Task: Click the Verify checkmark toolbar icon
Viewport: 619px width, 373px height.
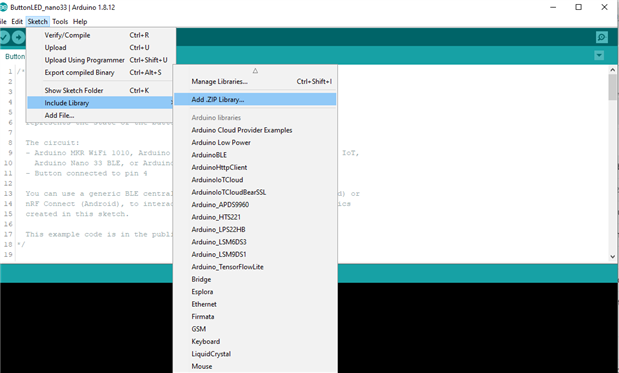Action: point(4,37)
